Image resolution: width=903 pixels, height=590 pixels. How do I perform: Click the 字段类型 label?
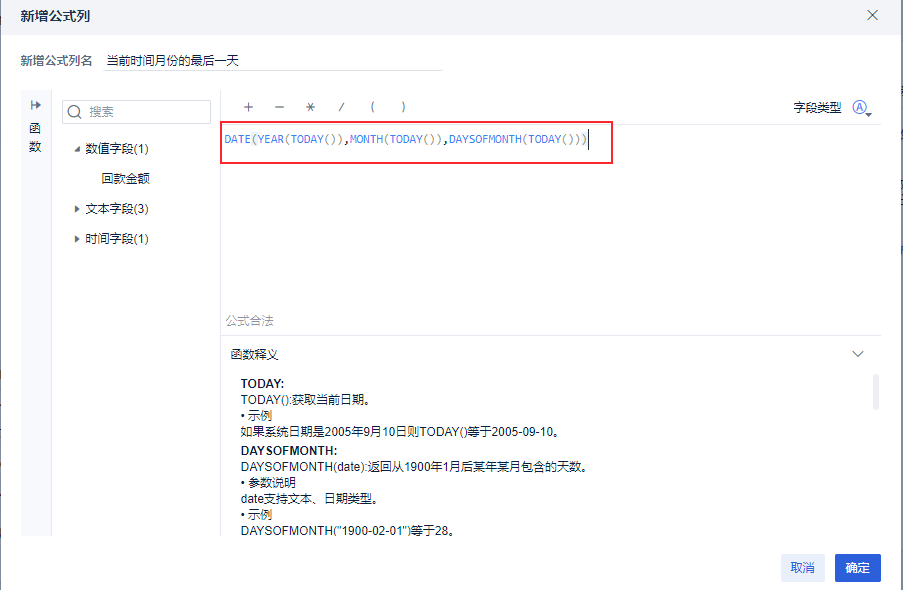coord(817,108)
